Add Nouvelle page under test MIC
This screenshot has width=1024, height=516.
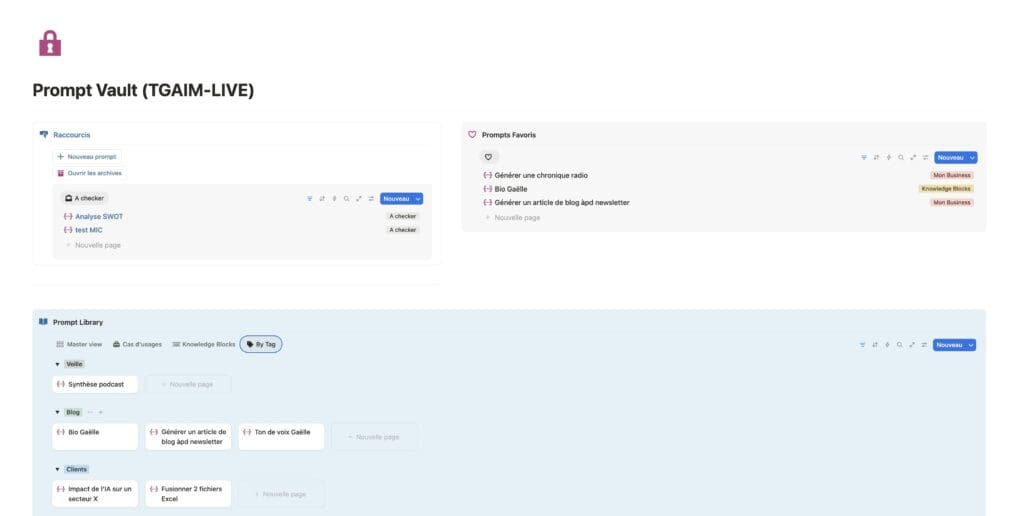coord(93,245)
